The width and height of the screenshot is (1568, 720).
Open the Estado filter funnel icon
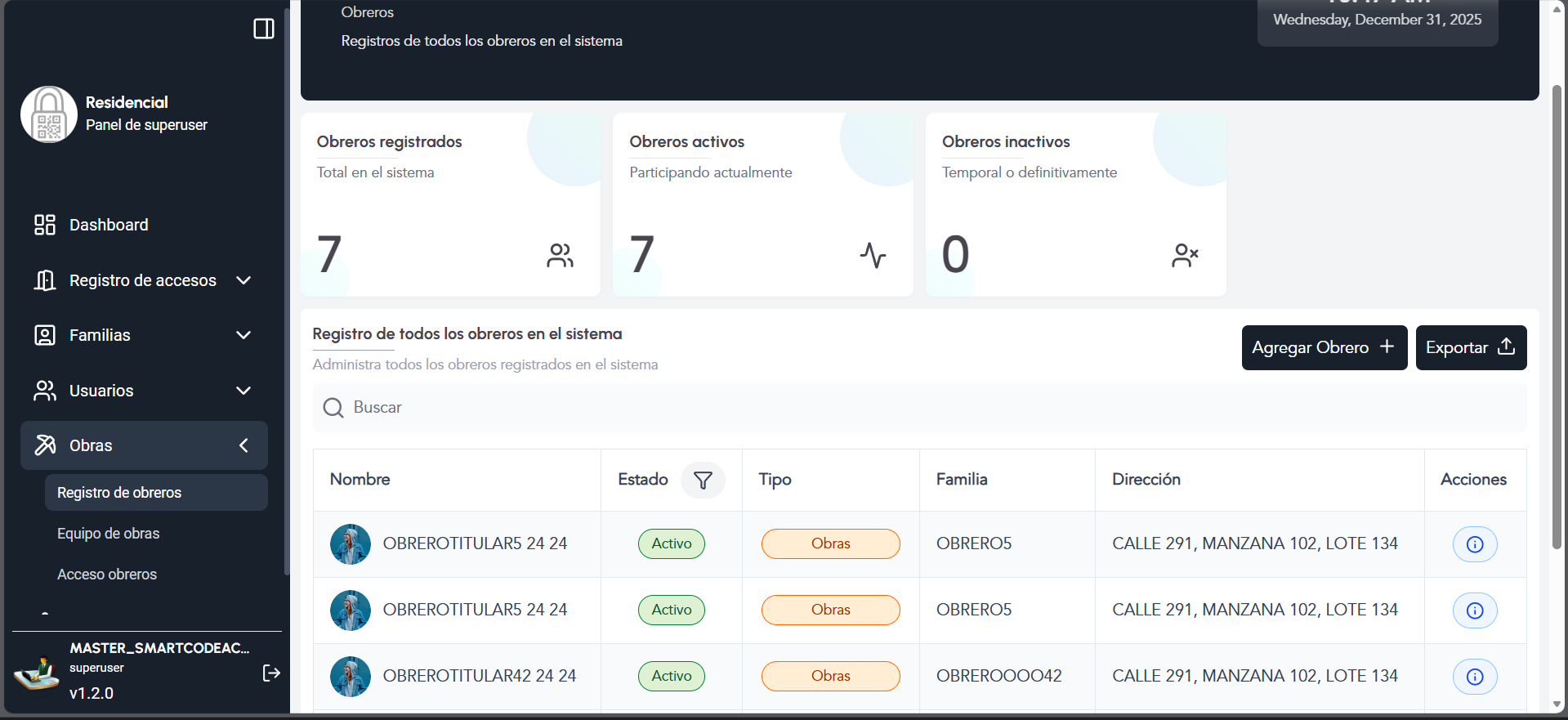pos(703,480)
